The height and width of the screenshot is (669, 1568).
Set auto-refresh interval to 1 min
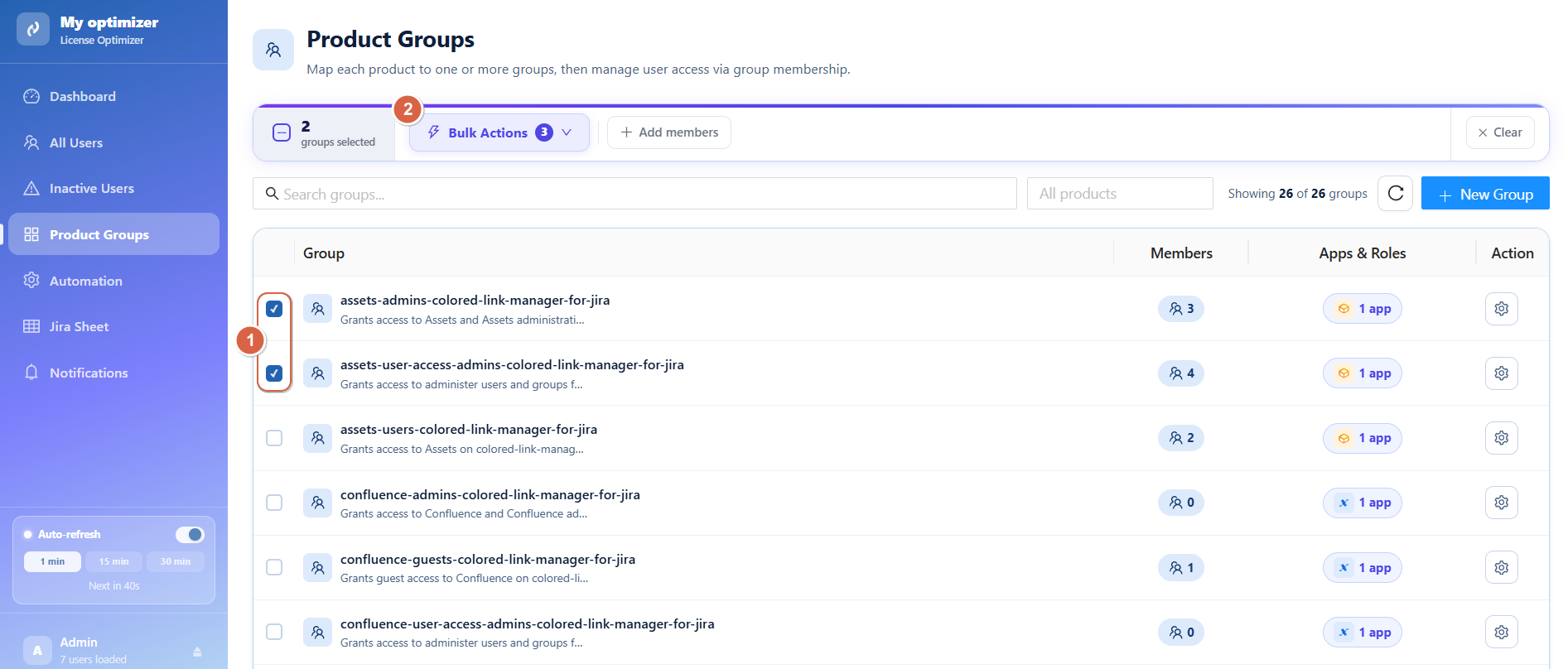[52, 561]
